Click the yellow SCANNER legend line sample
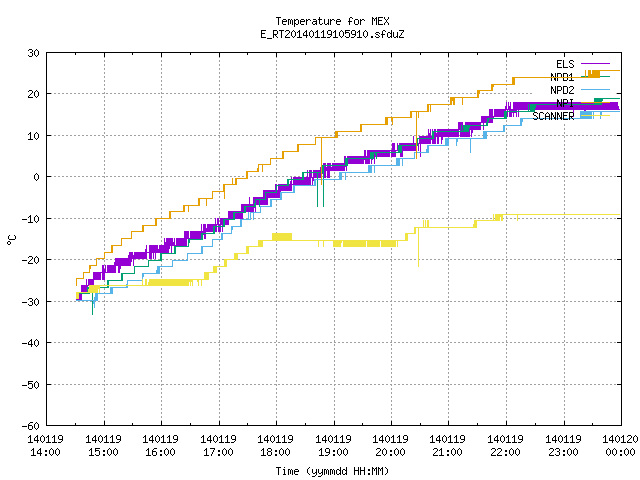 595,116
